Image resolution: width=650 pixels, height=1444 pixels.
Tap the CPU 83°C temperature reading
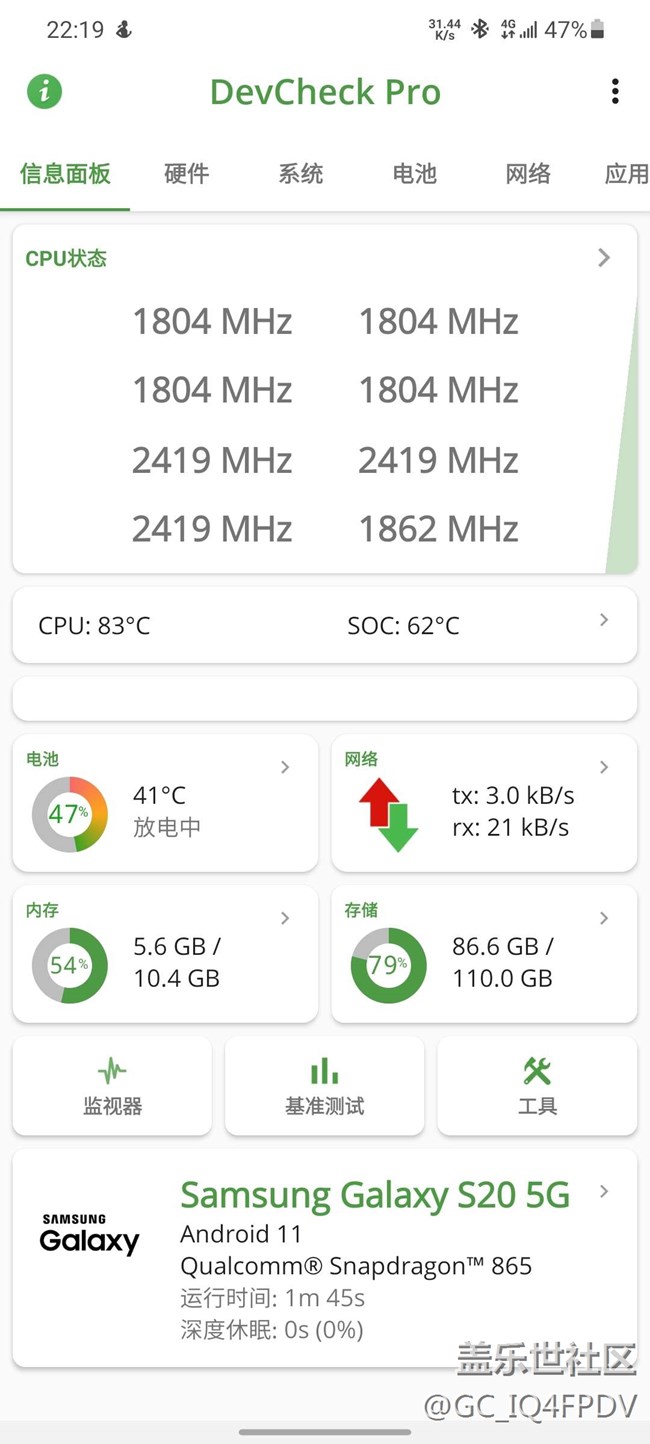point(94,626)
